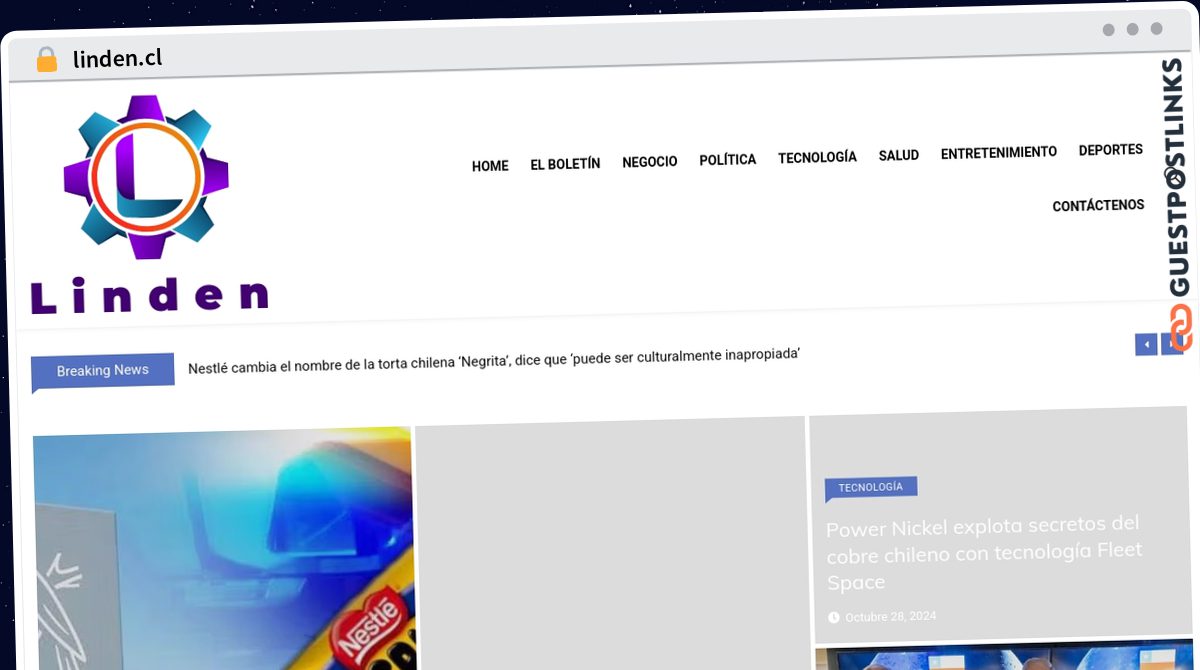Open the CONTÁCTENOS page

point(1098,205)
